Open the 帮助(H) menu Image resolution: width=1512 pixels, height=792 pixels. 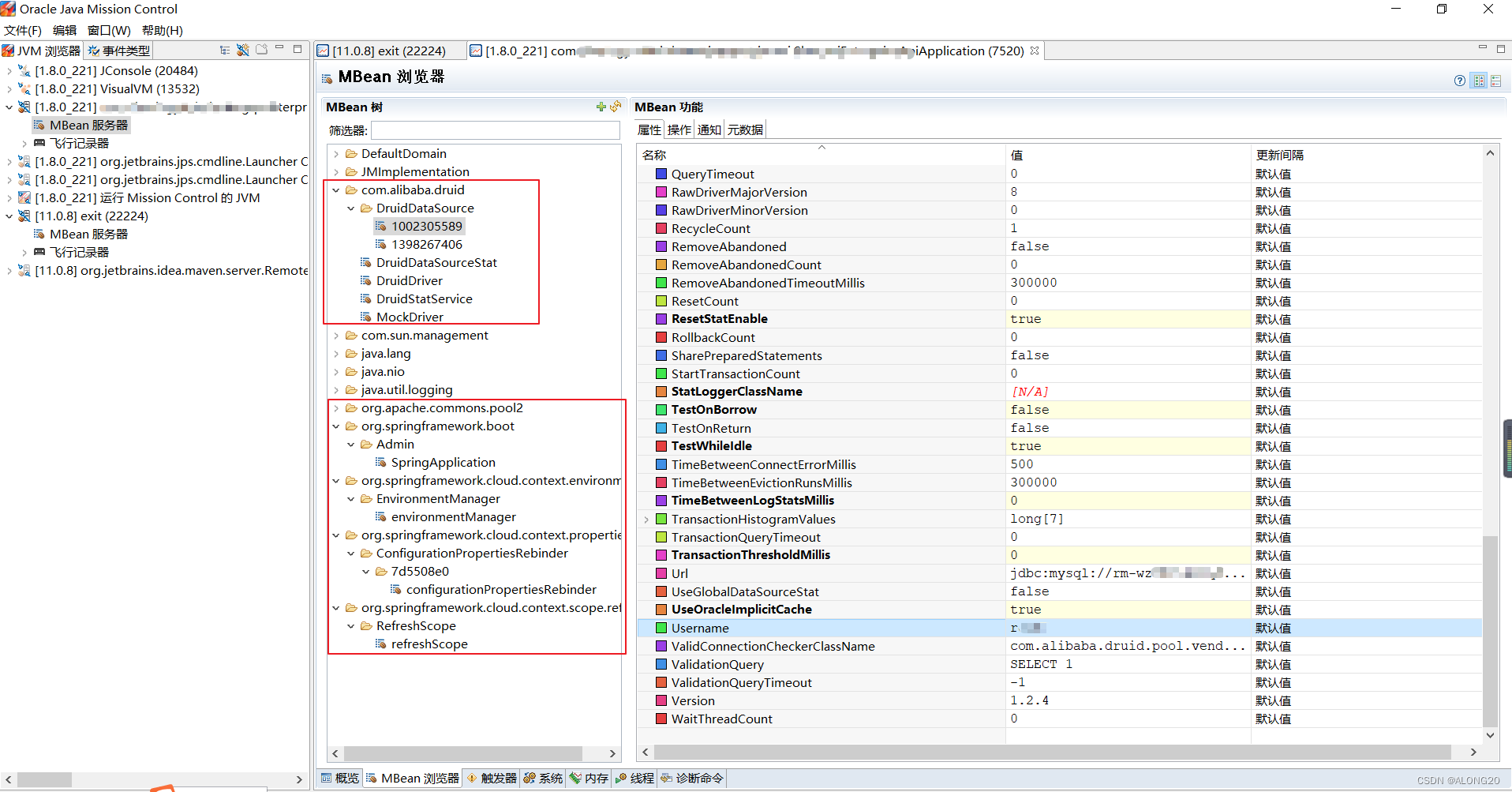163,31
